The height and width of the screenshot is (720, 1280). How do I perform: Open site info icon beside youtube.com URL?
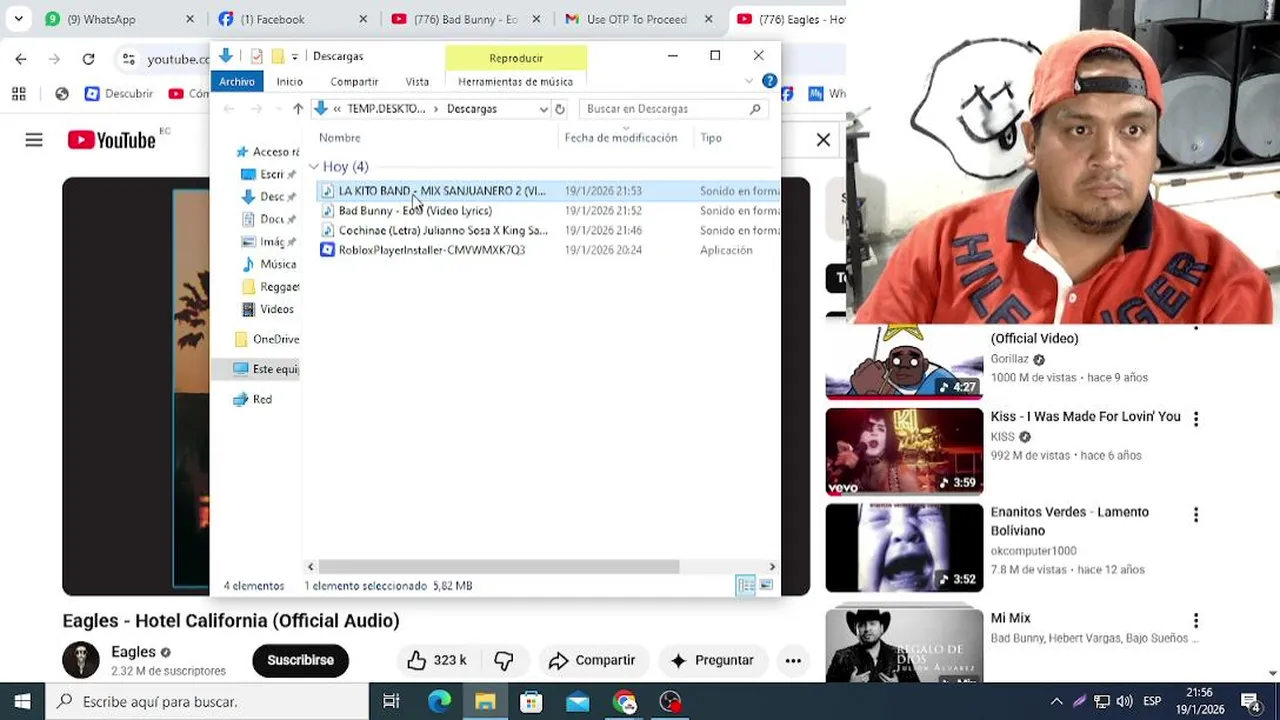[128, 59]
